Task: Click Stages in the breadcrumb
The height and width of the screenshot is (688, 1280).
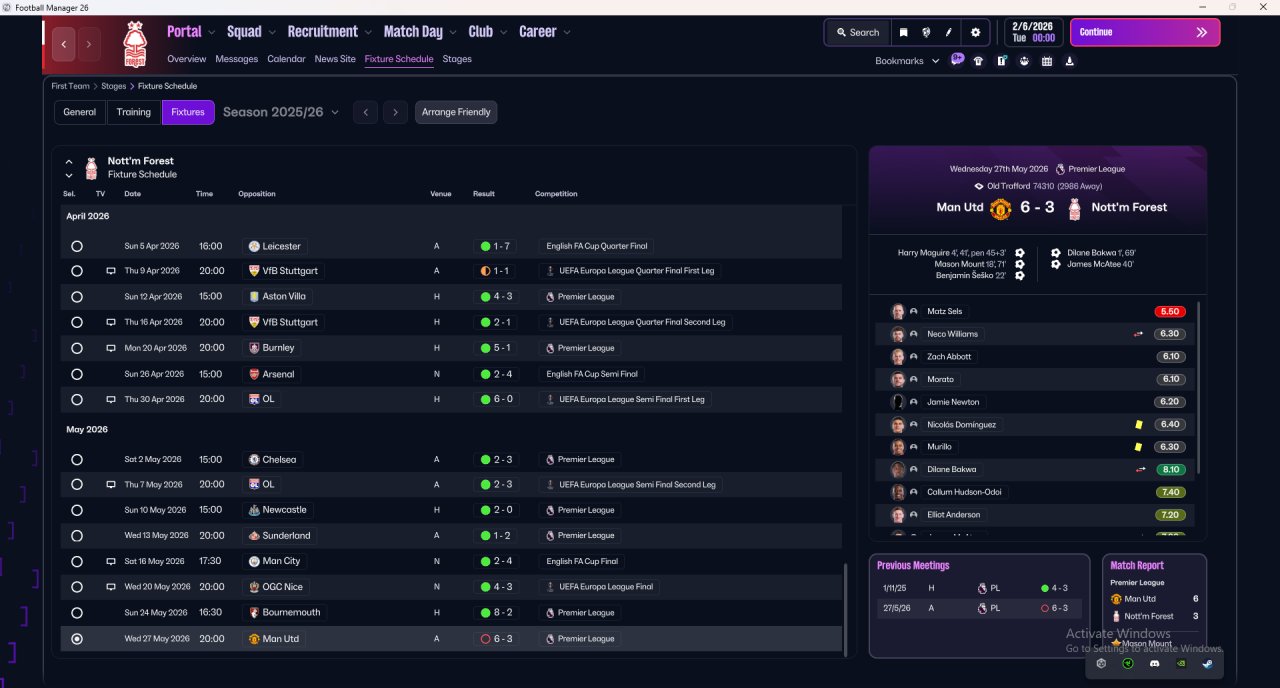Action: [x=114, y=86]
